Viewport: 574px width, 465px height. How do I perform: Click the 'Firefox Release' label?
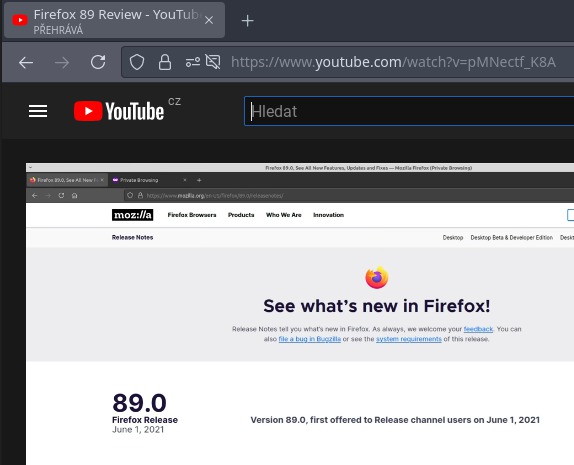coord(145,420)
